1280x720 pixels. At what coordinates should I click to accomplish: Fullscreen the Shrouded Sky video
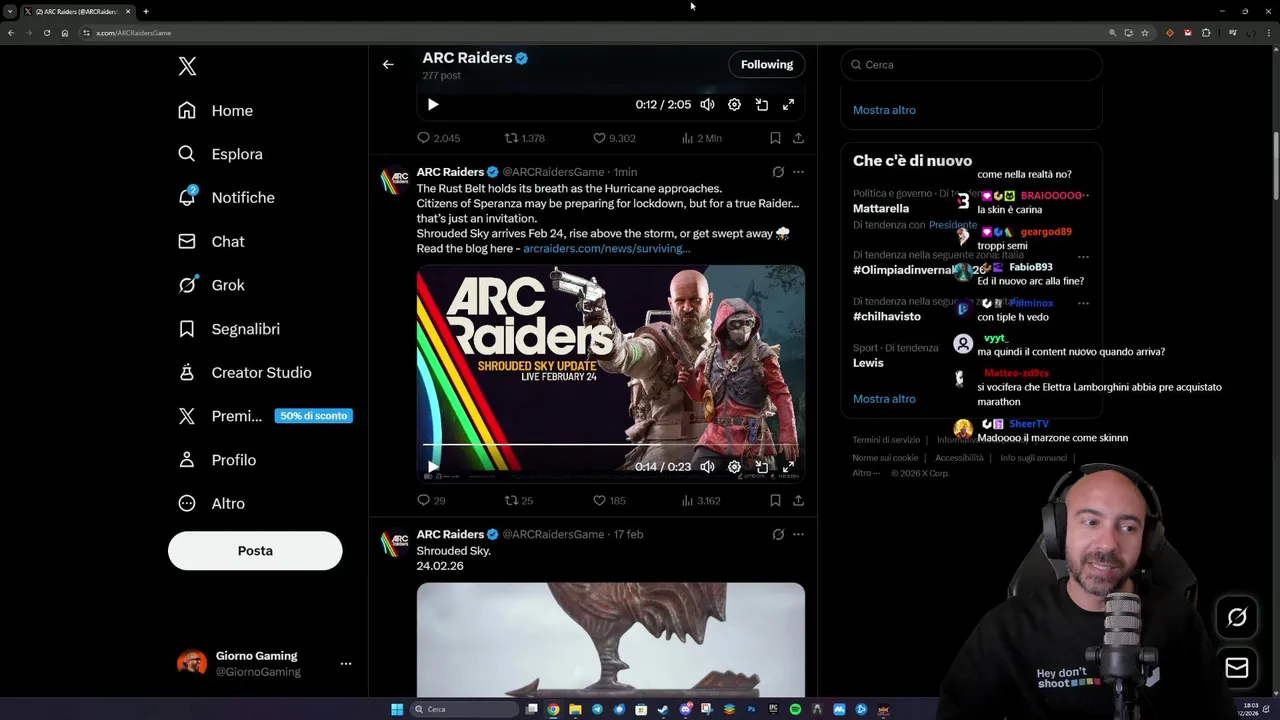coord(788,467)
